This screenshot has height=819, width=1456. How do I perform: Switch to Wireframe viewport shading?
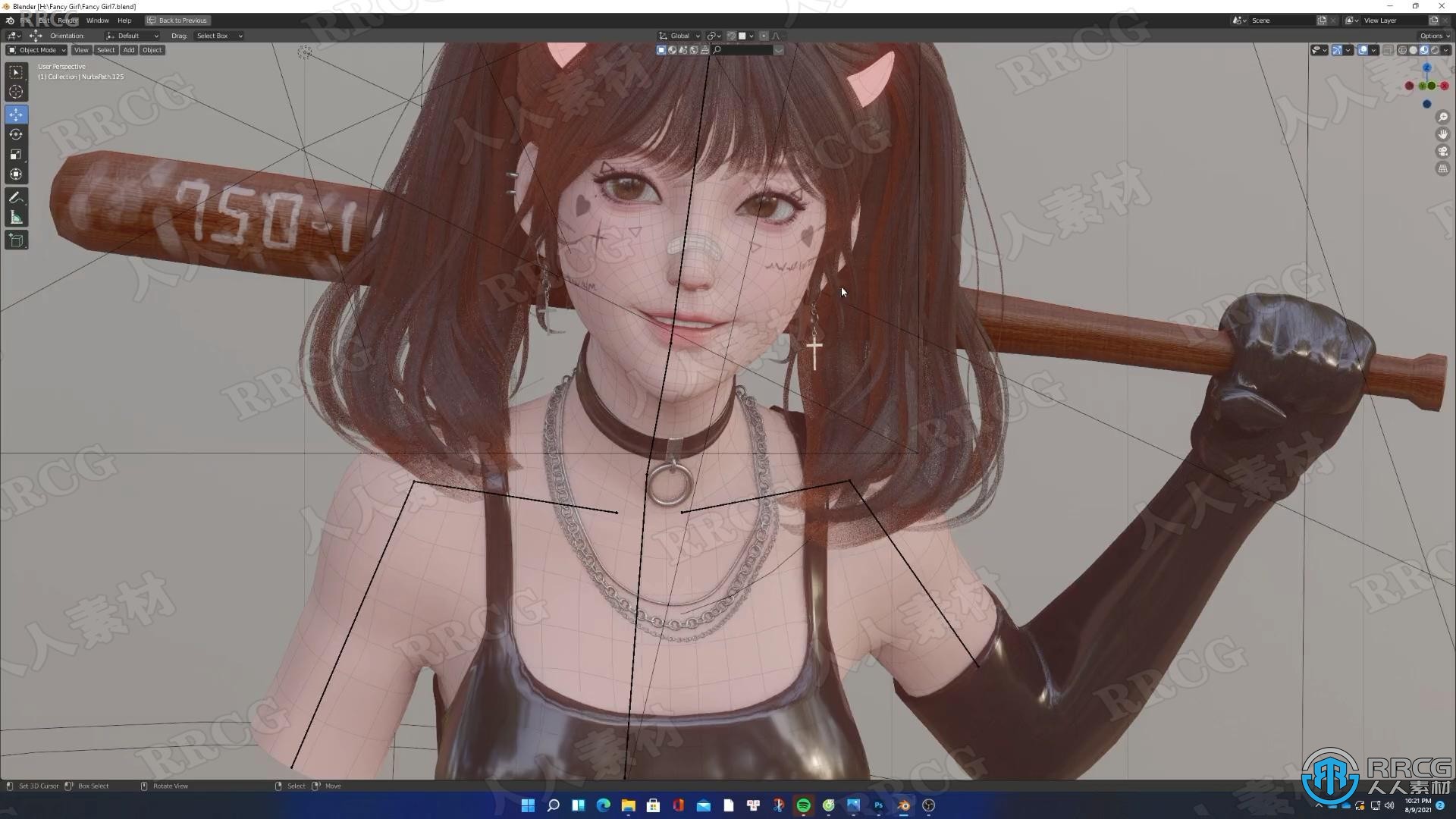1402,50
